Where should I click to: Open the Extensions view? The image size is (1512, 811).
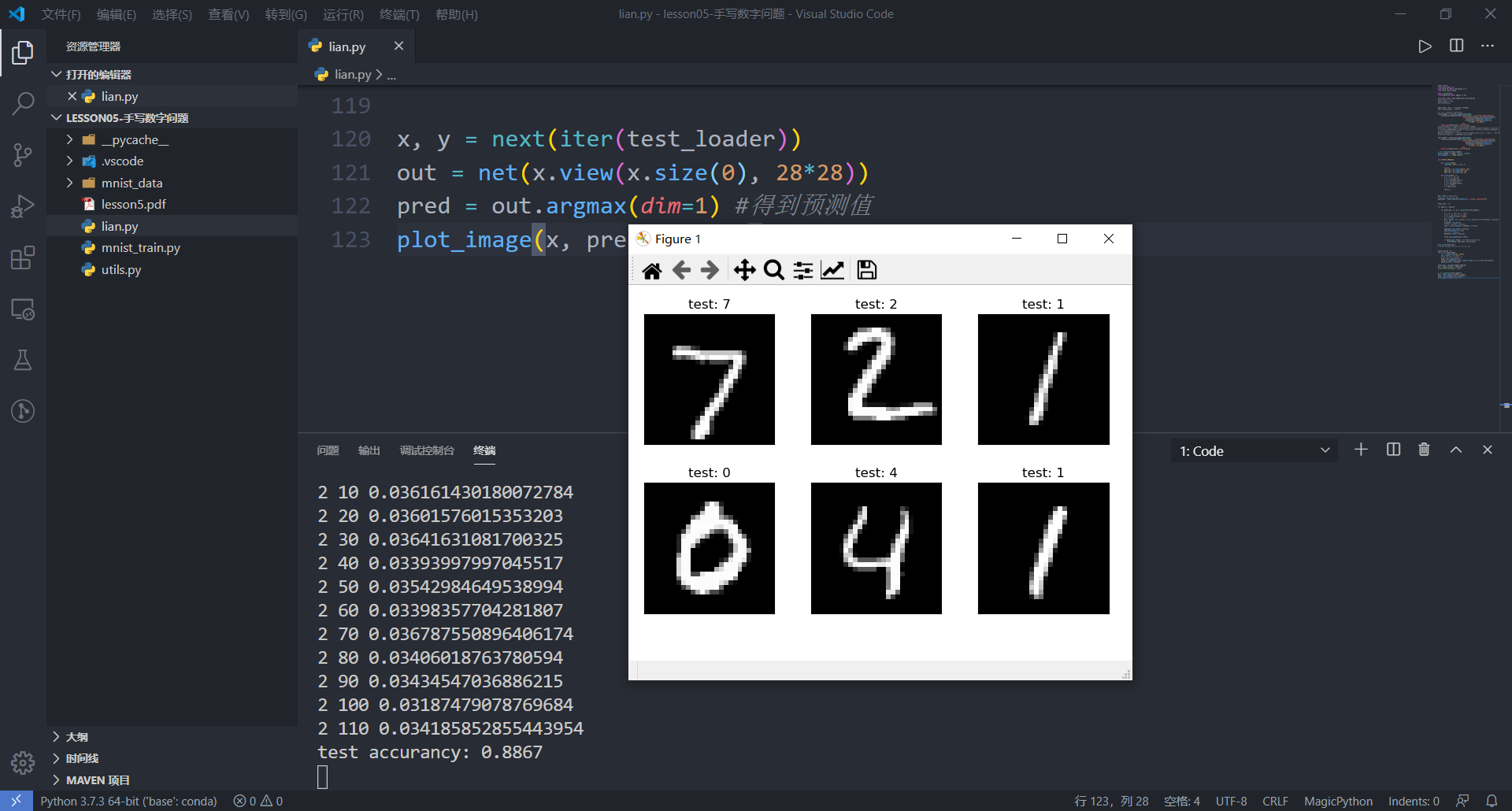pyautogui.click(x=22, y=257)
